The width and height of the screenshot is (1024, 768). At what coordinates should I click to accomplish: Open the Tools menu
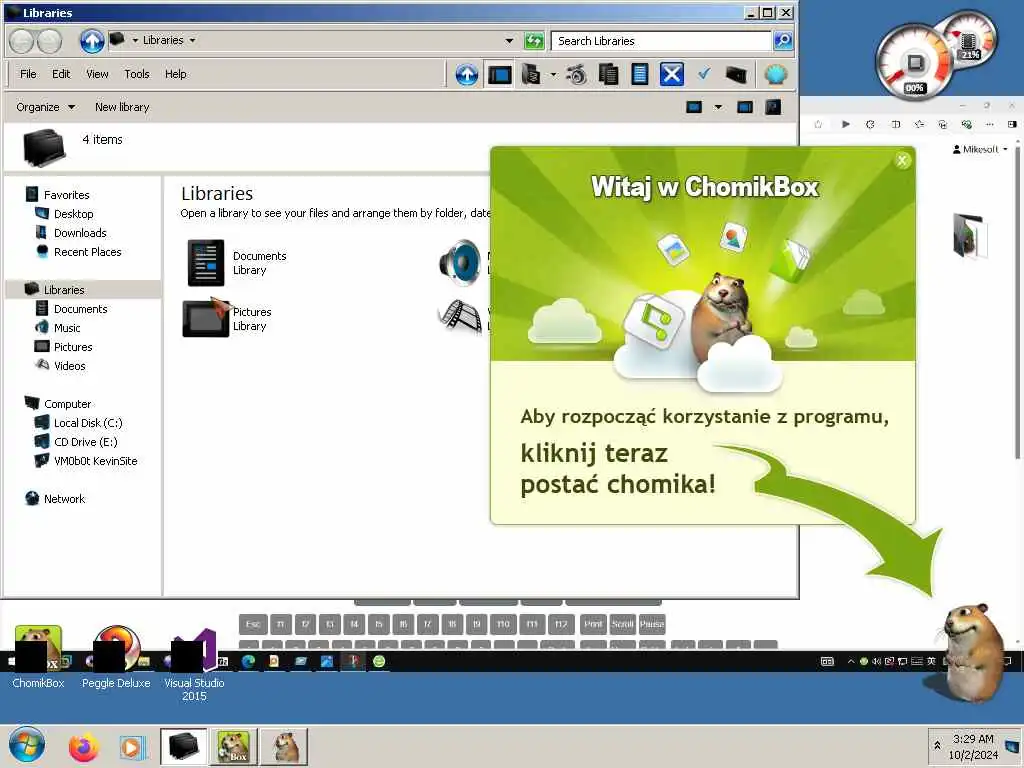136,74
